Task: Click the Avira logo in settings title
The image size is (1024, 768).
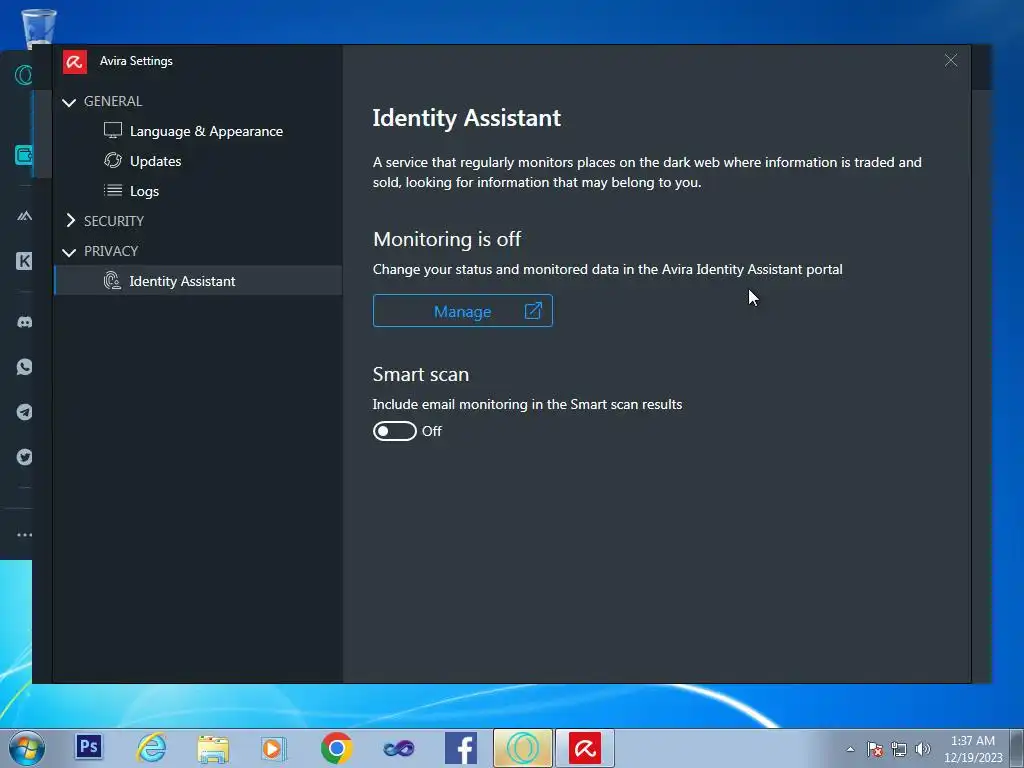Action: click(x=74, y=62)
